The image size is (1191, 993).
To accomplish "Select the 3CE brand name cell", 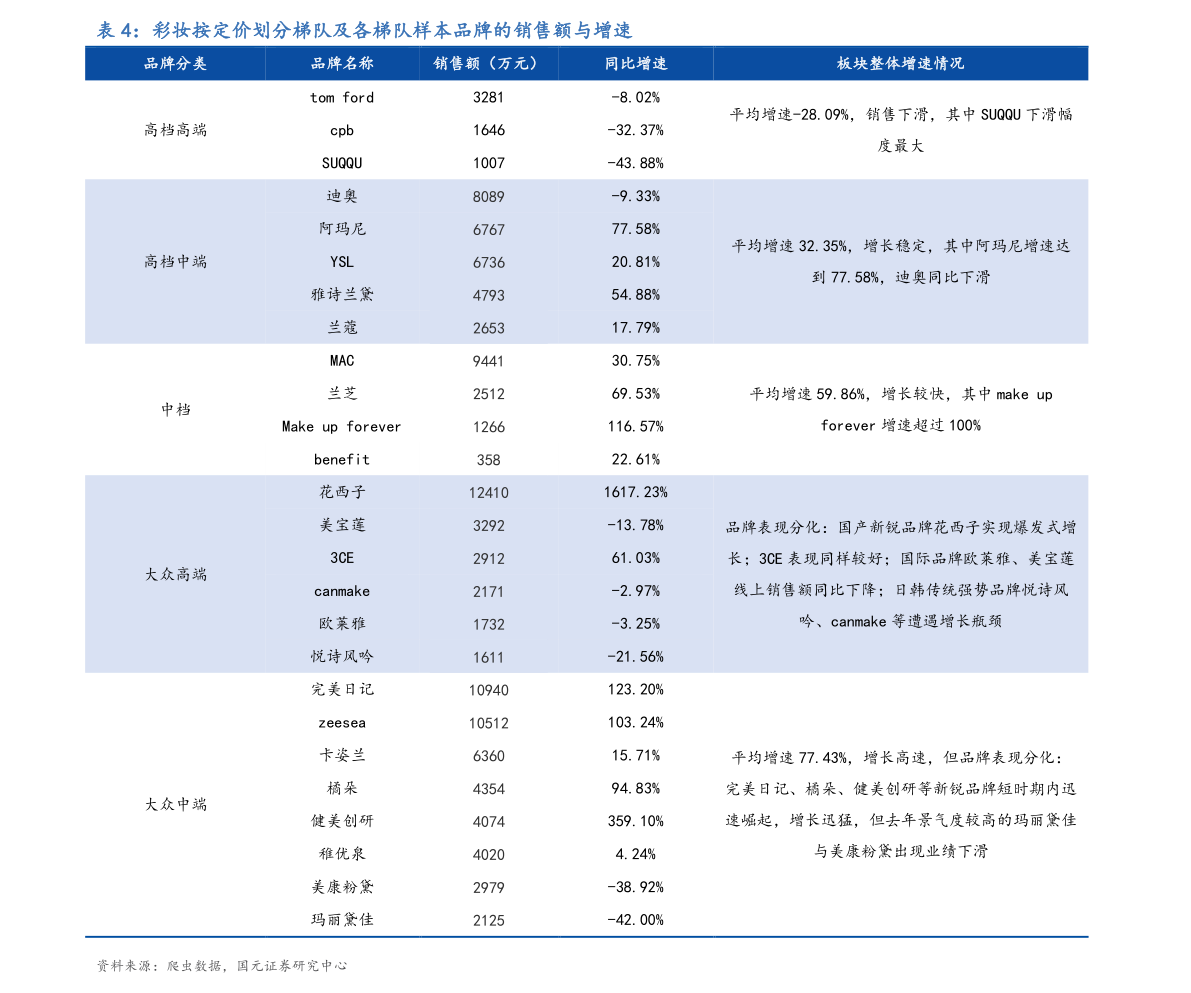I will tap(342, 558).
